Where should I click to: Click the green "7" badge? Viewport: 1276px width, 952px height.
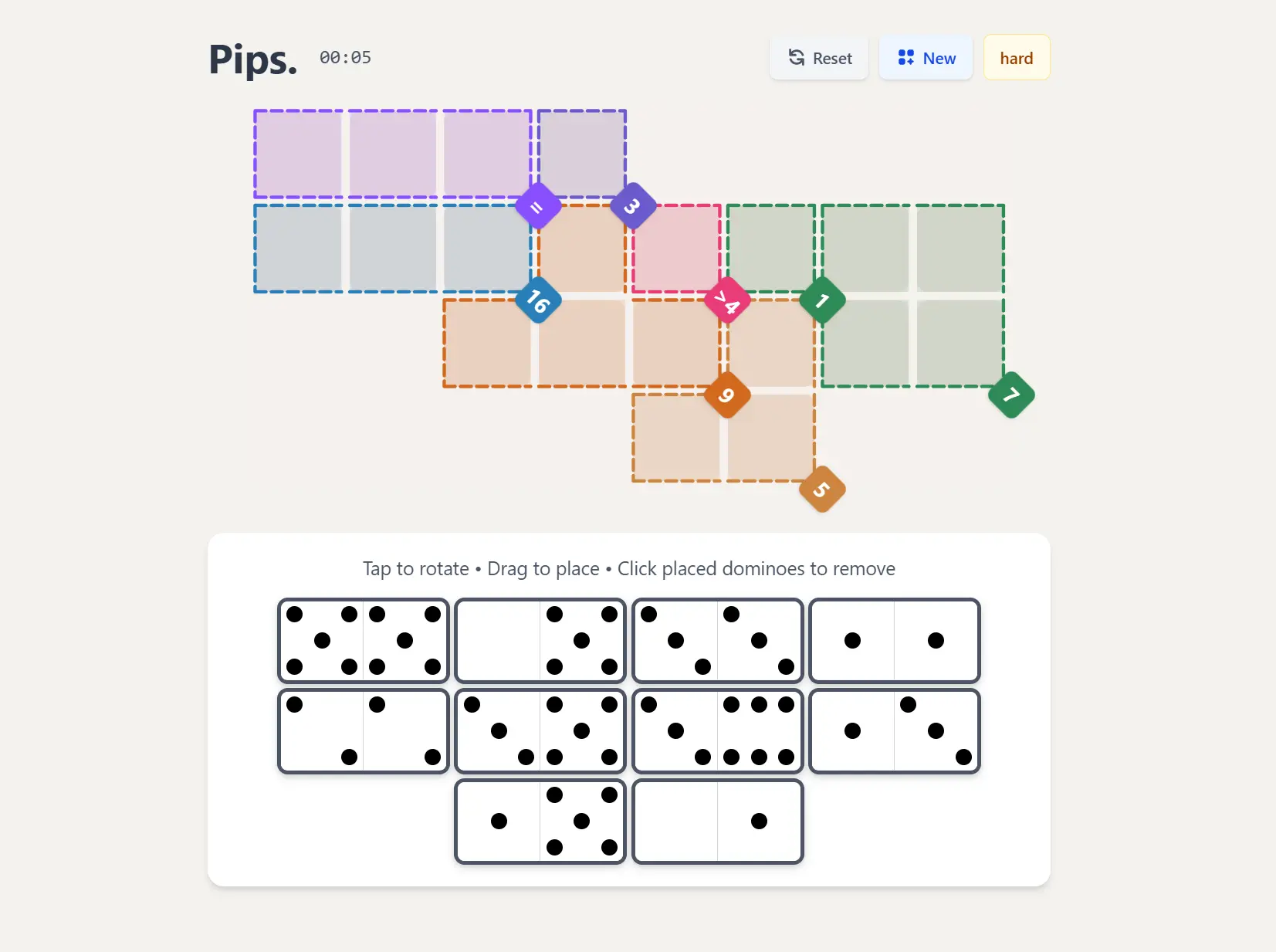coord(1011,395)
